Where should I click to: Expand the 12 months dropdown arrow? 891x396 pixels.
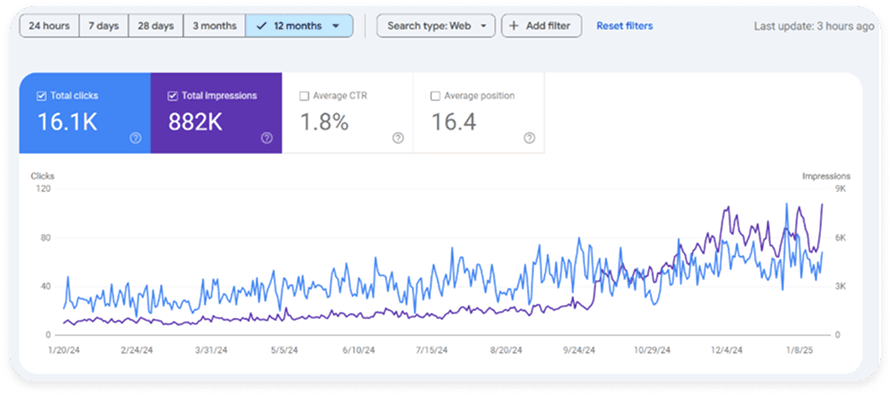point(335,26)
